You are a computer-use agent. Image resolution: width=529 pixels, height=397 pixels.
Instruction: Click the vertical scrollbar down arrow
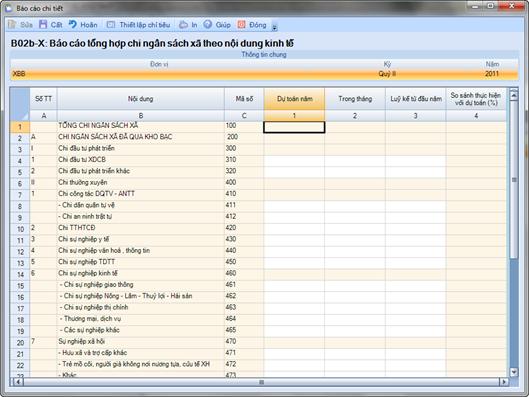click(x=513, y=372)
